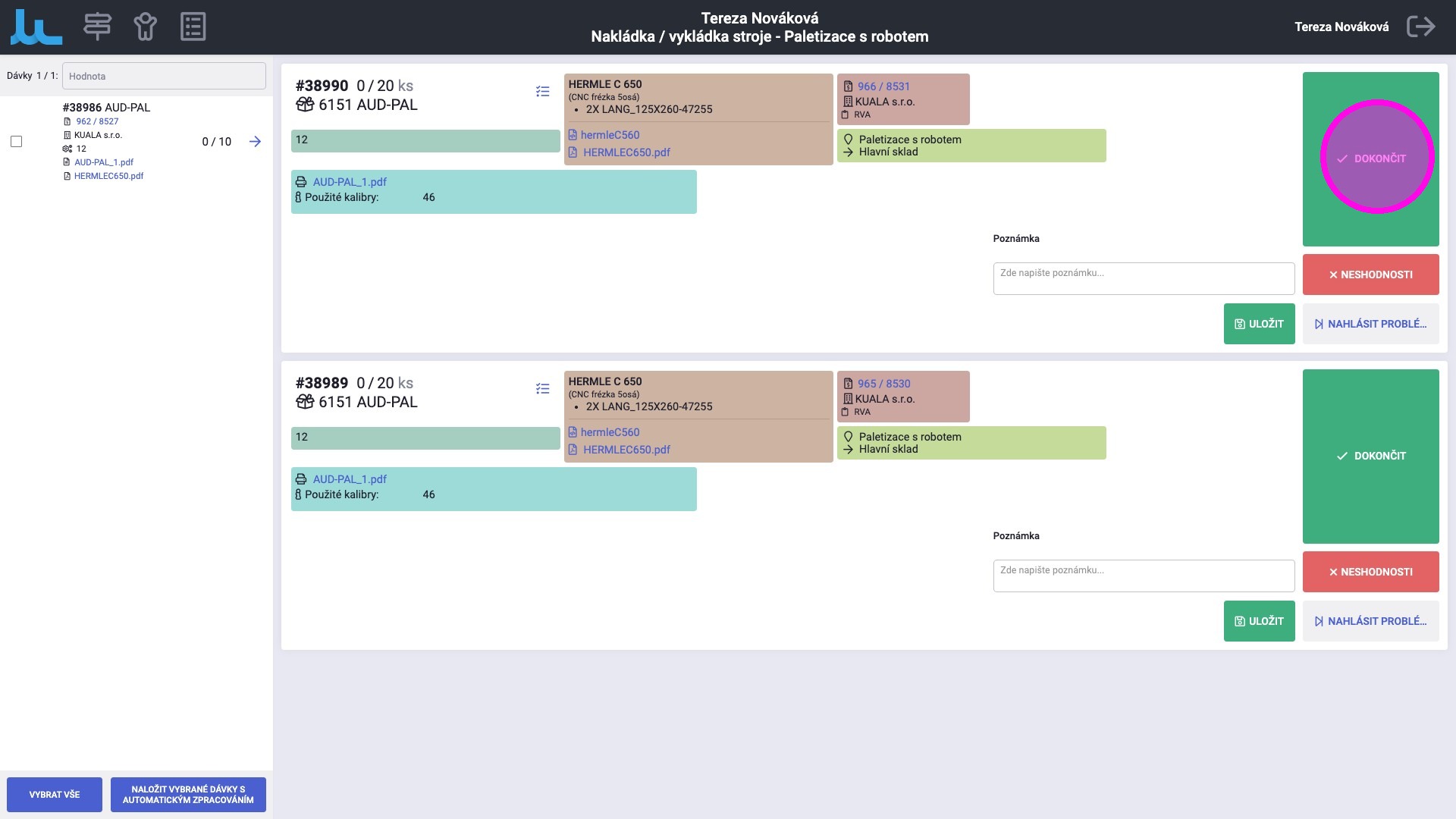Screen dimensions: 1456x819
Task: Open order link 966 / 8531
Action: coord(883,86)
